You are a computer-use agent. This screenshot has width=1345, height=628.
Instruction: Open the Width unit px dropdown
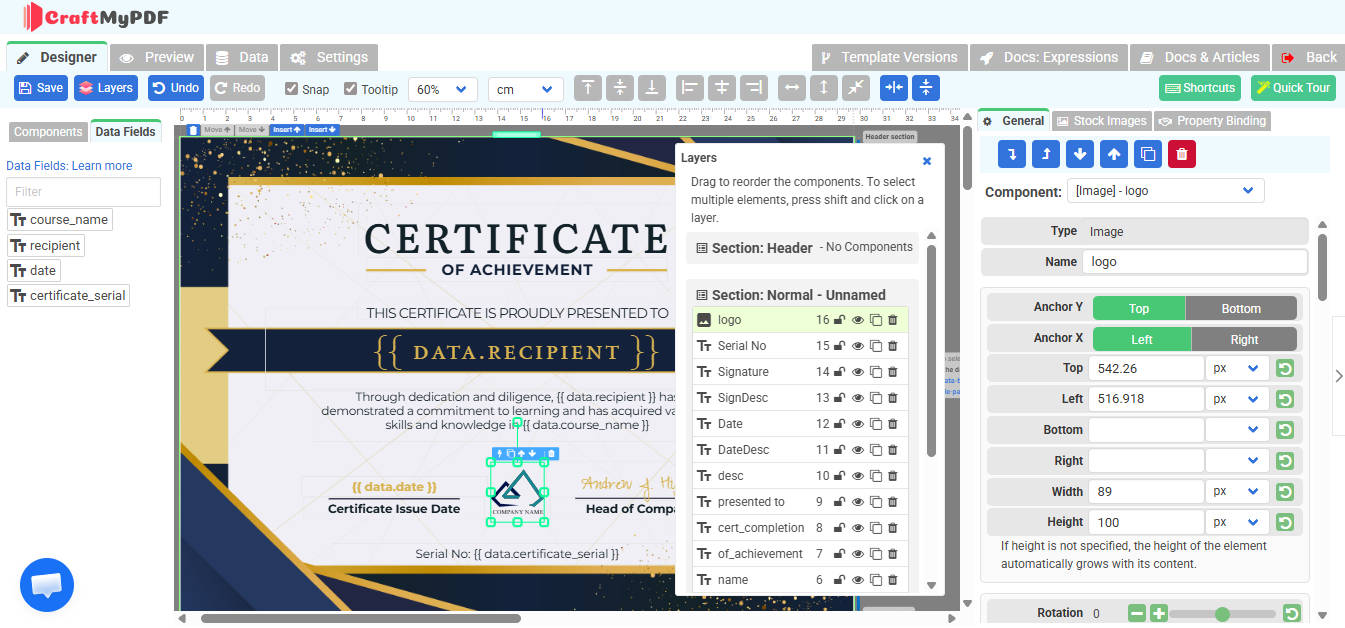(x=1236, y=492)
